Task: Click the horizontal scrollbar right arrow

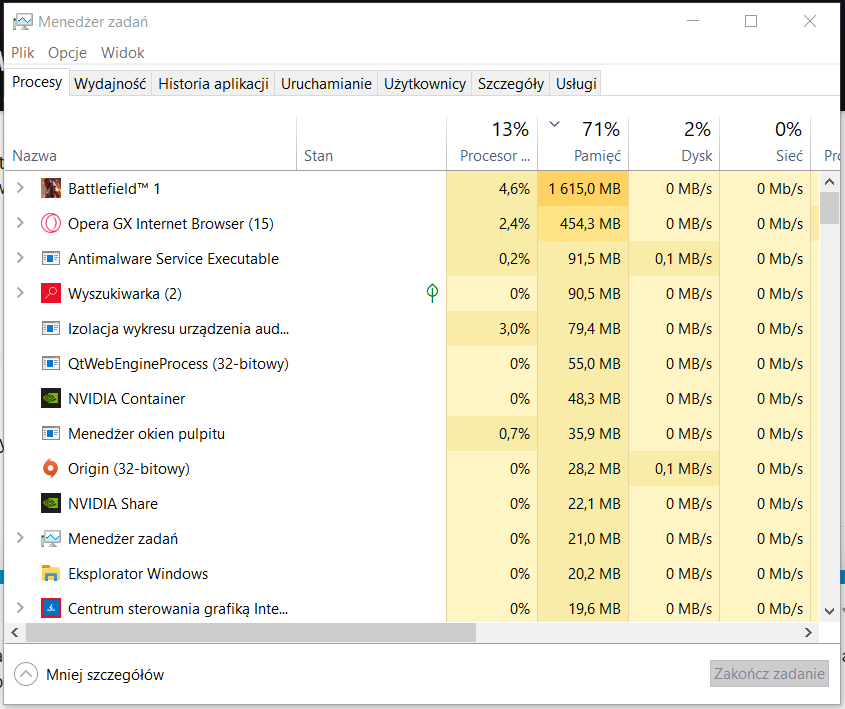Action: [810, 632]
